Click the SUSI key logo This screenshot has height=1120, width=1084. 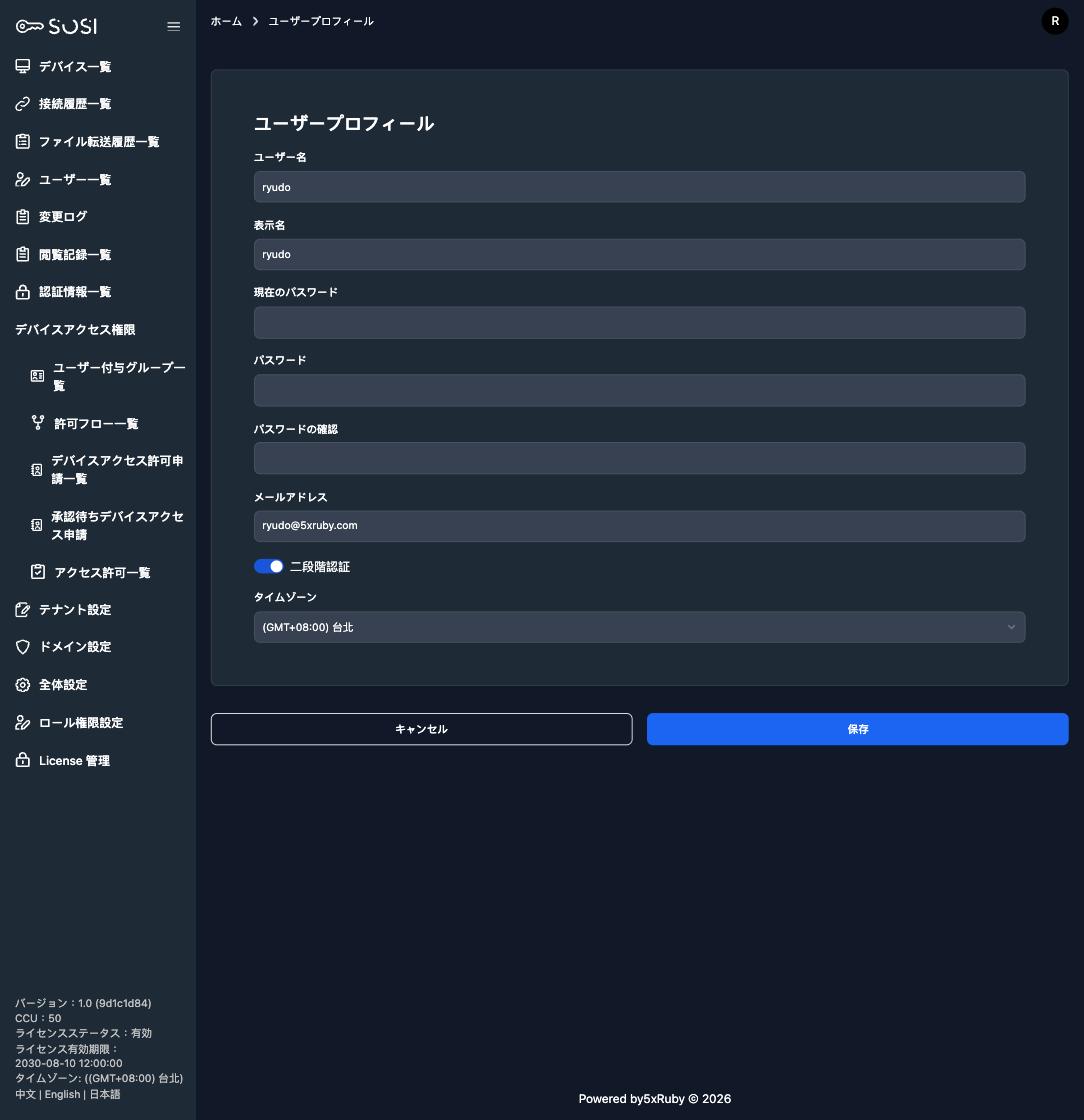56,26
